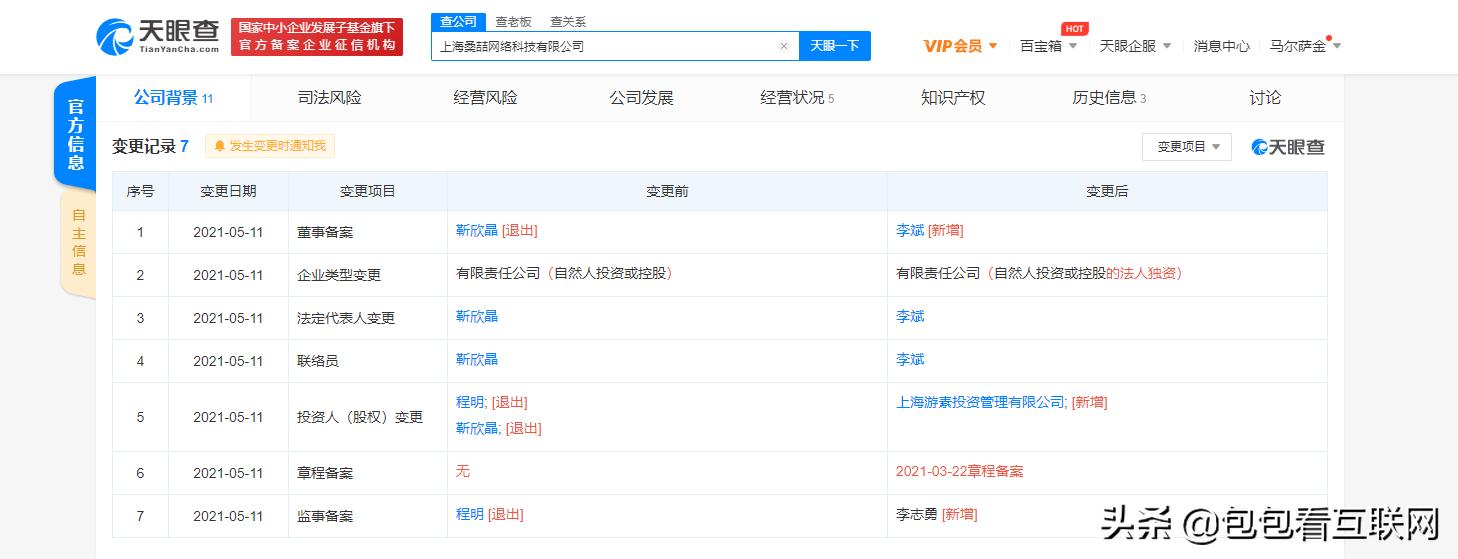Switch to the 经营风险 tab

[x=485, y=98]
